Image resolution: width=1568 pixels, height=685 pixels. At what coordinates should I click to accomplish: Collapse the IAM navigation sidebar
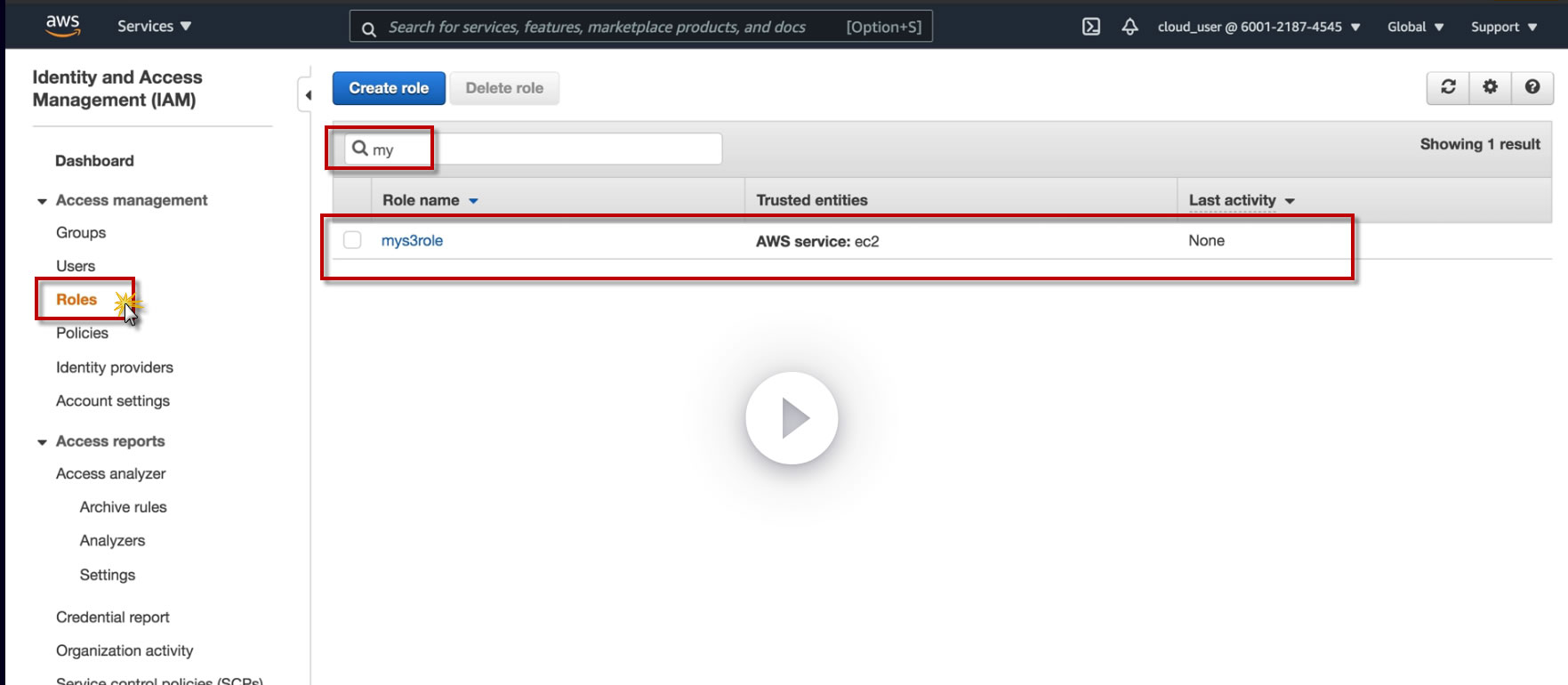(x=306, y=95)
